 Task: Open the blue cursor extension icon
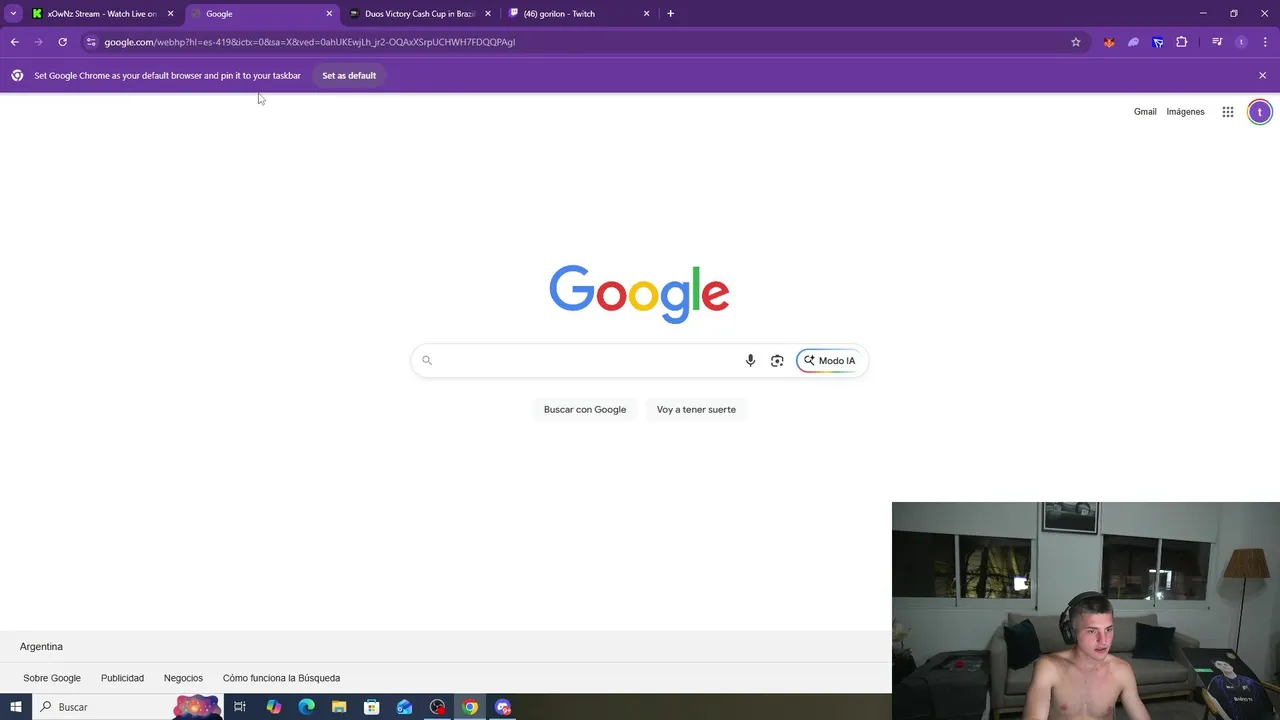(x=1158, y=42)
